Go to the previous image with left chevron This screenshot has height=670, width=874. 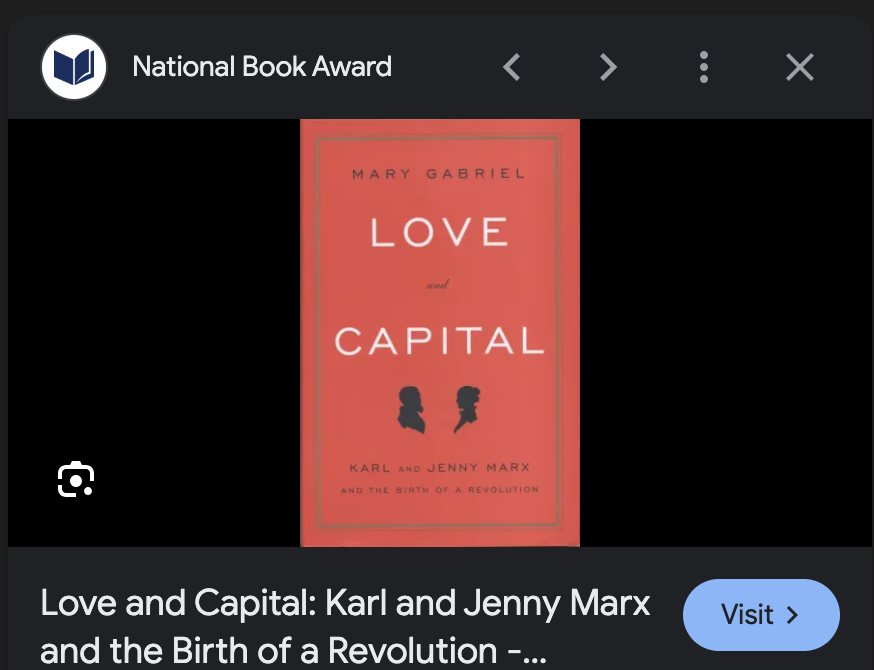512,67
